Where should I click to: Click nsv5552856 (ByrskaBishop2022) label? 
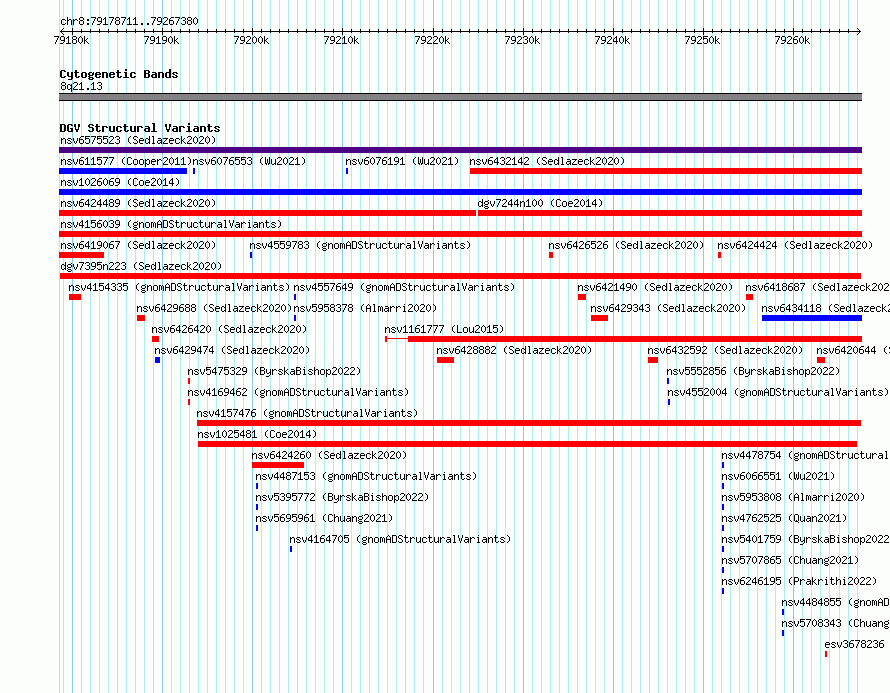(753, 371)
